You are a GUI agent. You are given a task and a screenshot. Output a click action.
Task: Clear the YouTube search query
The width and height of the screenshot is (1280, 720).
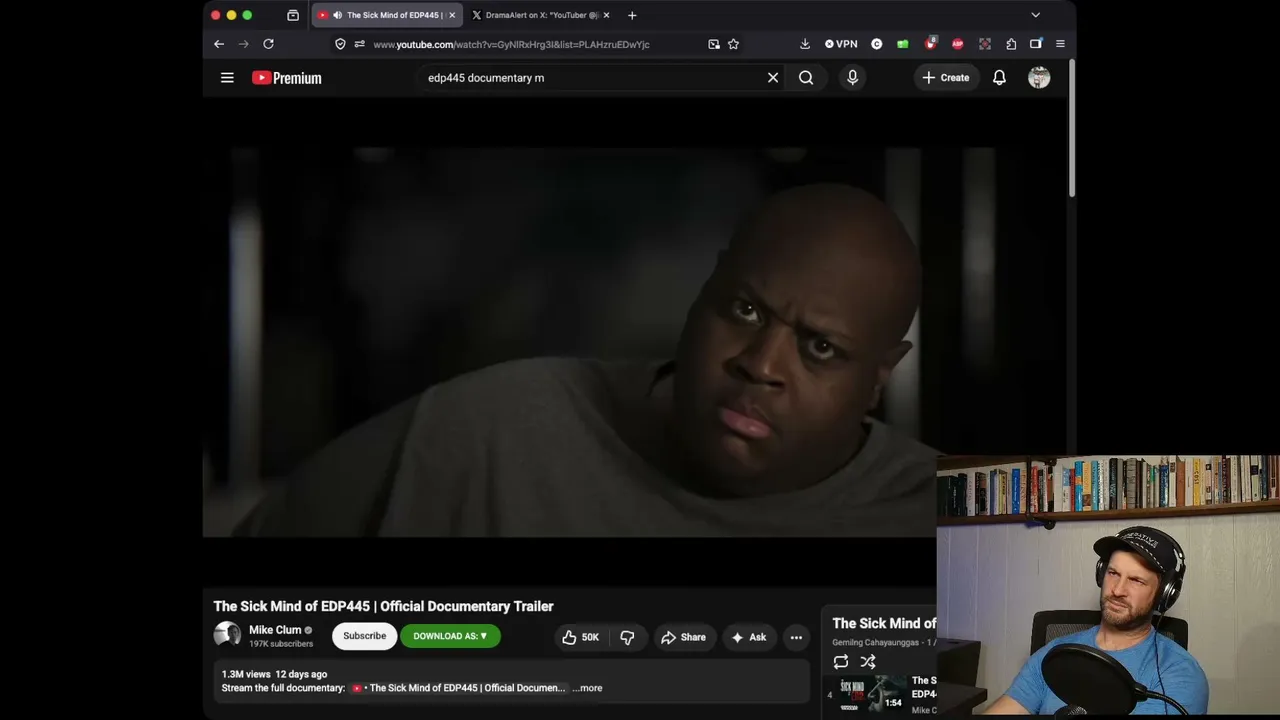773,78
